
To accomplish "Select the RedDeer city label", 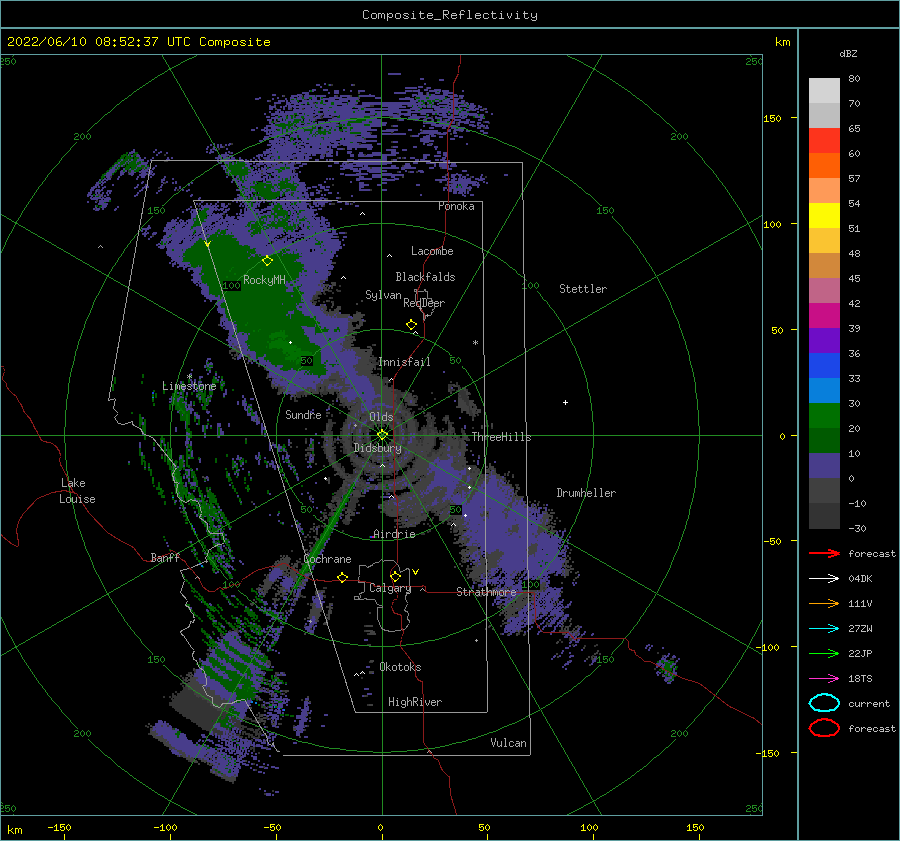I will click(x=424, y=303).
